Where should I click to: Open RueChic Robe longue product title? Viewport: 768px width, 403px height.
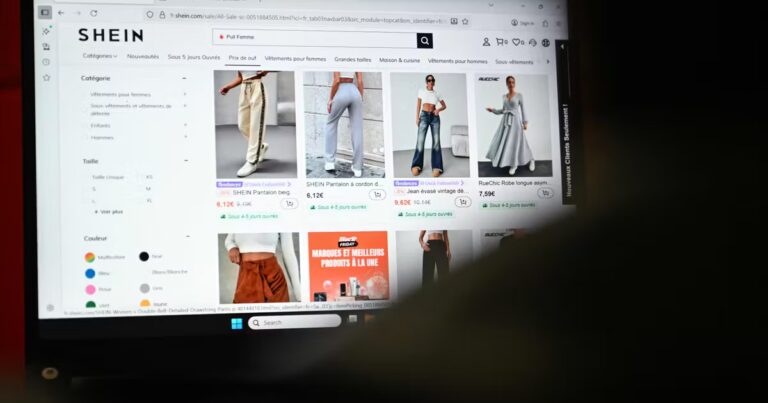(x=514, y=183)
